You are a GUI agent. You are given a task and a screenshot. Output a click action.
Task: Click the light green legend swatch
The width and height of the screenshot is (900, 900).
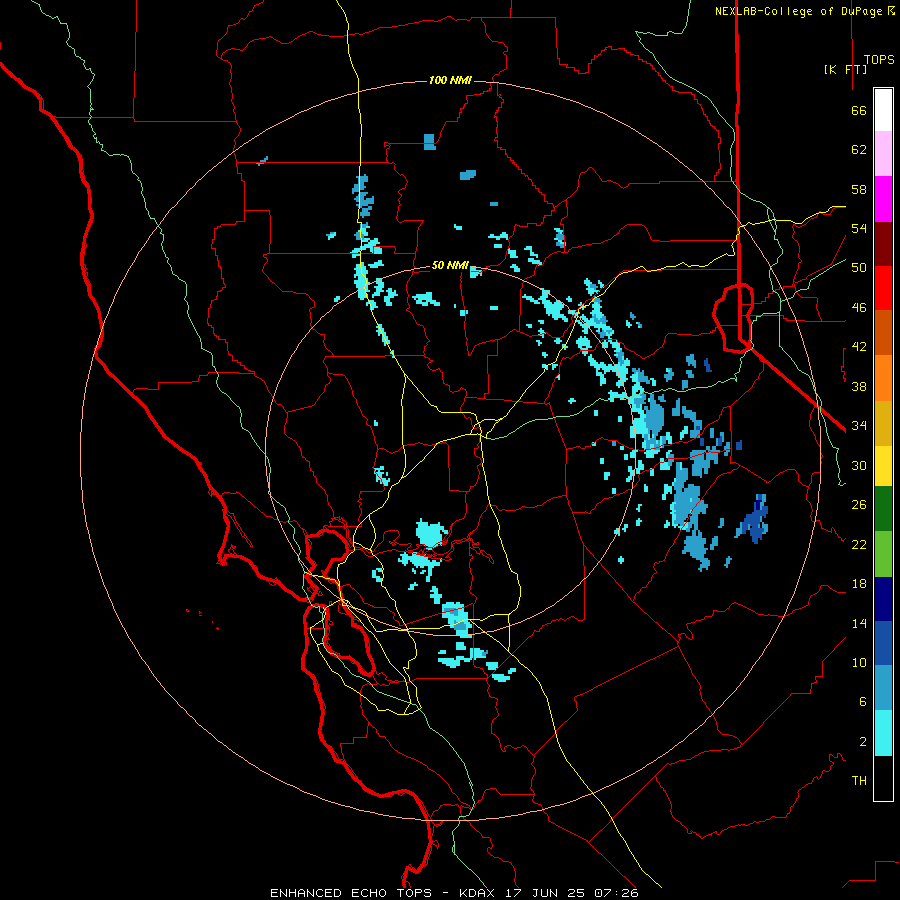883,554
